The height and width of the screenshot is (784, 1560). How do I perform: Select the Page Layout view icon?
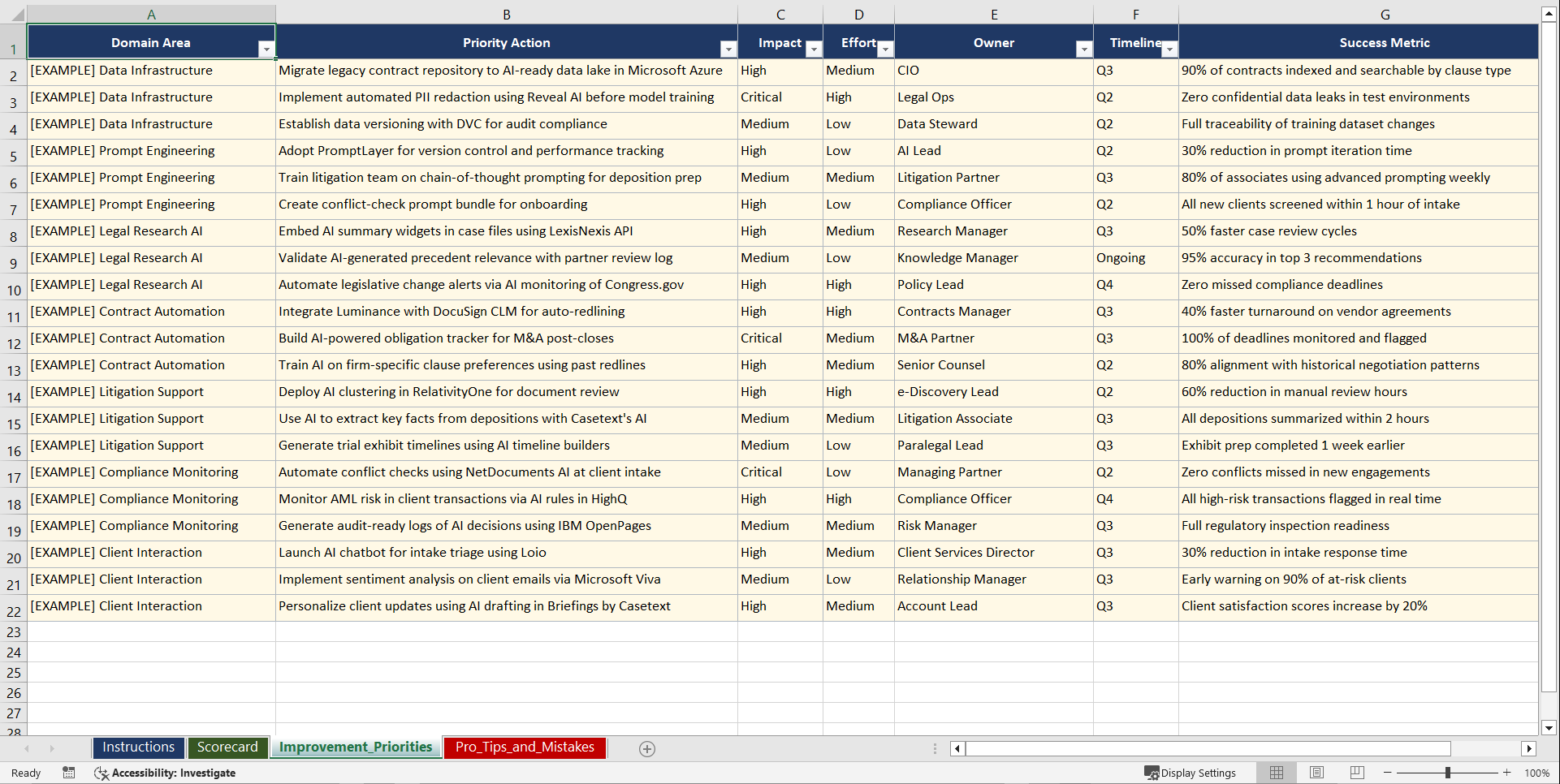click(x=1316, y=773)
